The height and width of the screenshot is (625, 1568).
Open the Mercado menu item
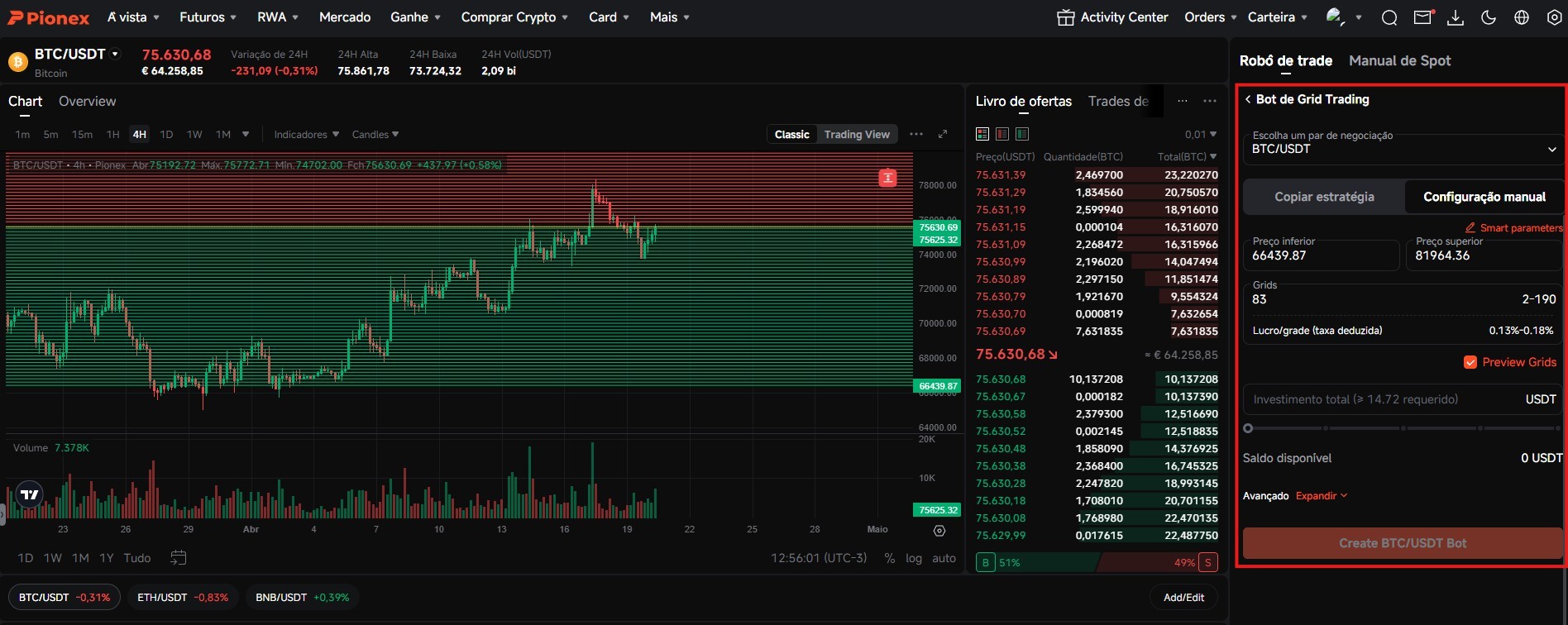click(345, 17)
